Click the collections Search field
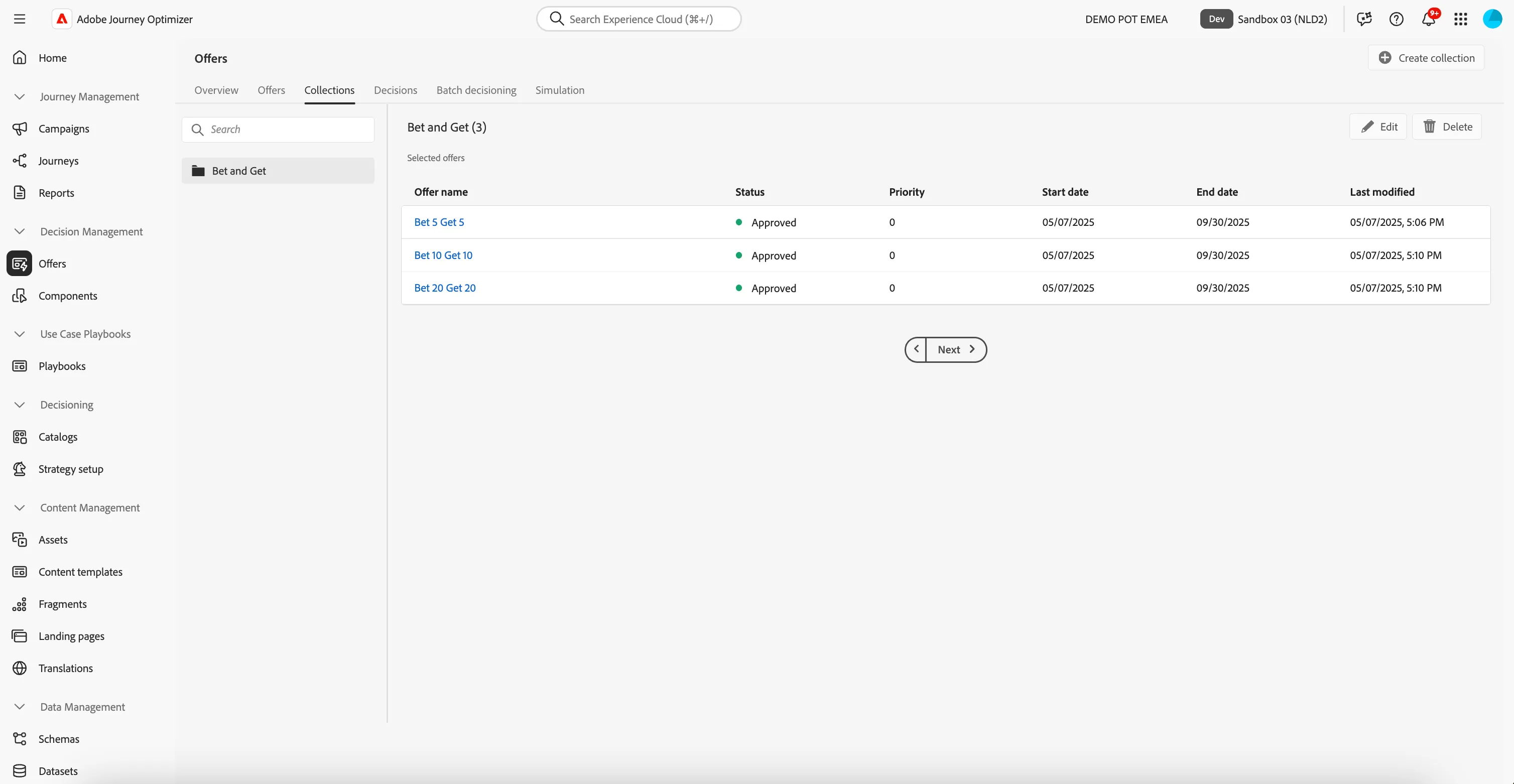Image resolution: width=1514 pixels, height=784 pixels. pyautogui.click(x=278, y=129)
